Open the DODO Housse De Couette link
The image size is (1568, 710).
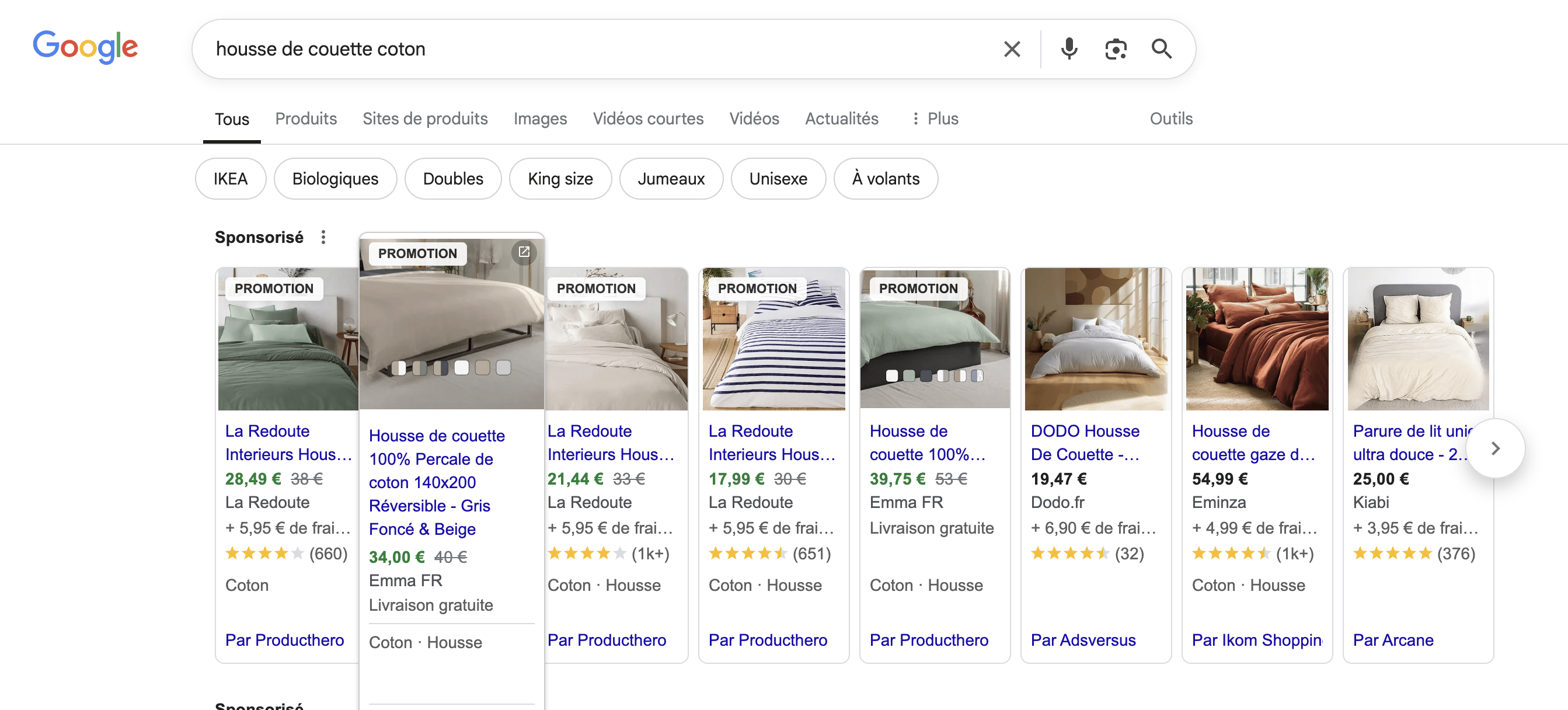tap(1085, 443)
